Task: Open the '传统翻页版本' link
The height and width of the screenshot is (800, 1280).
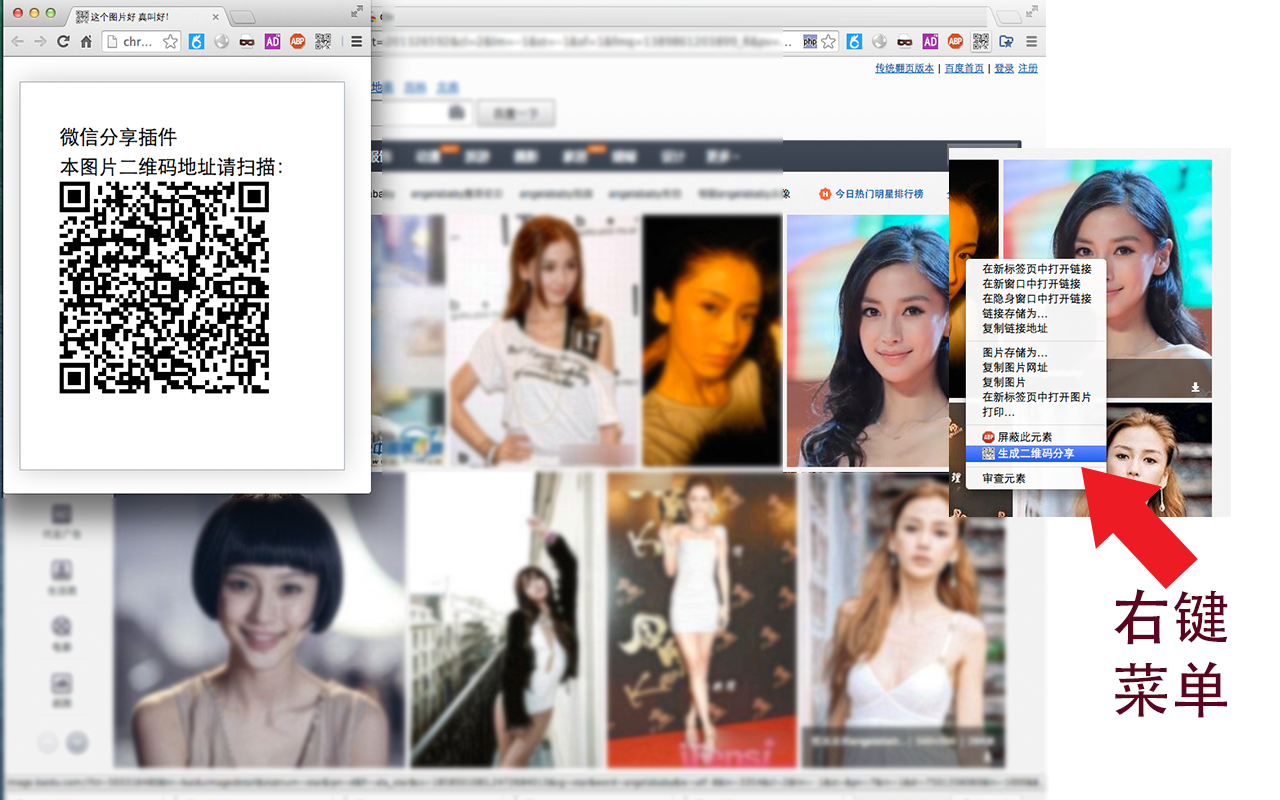Action: click(x=904, y=69)
